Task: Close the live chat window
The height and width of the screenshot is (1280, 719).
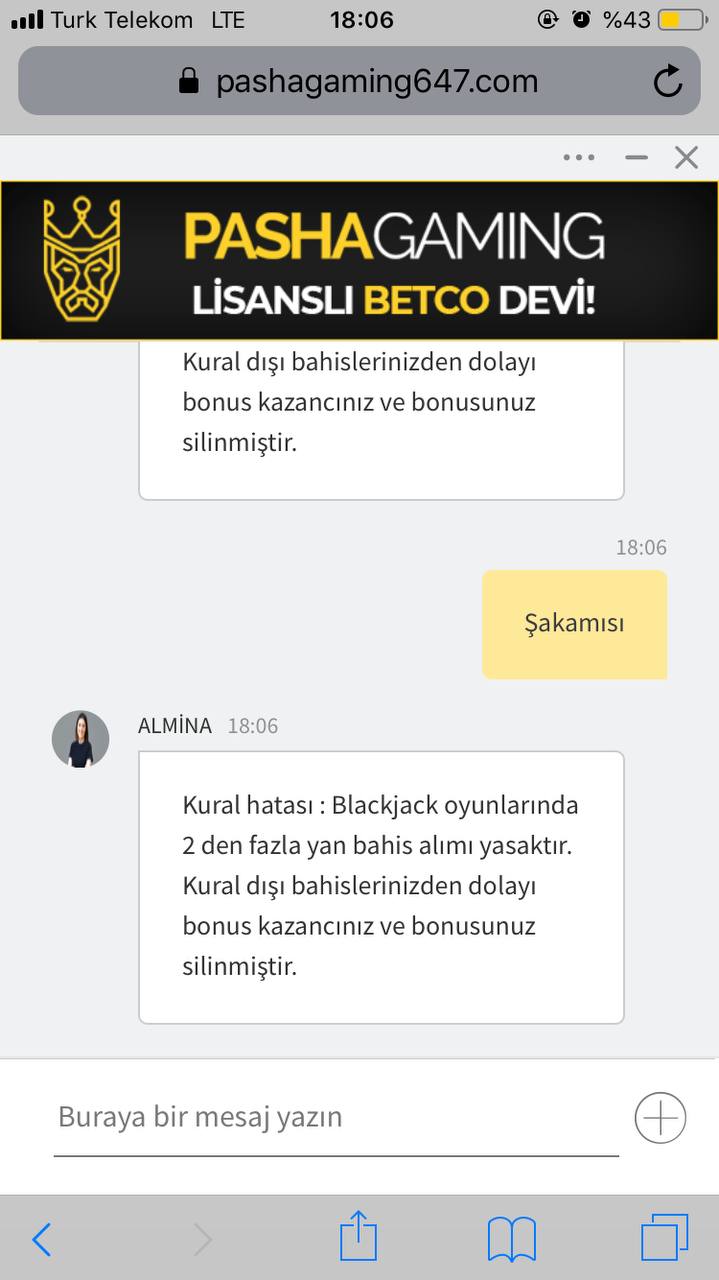Action: point(686,157)
